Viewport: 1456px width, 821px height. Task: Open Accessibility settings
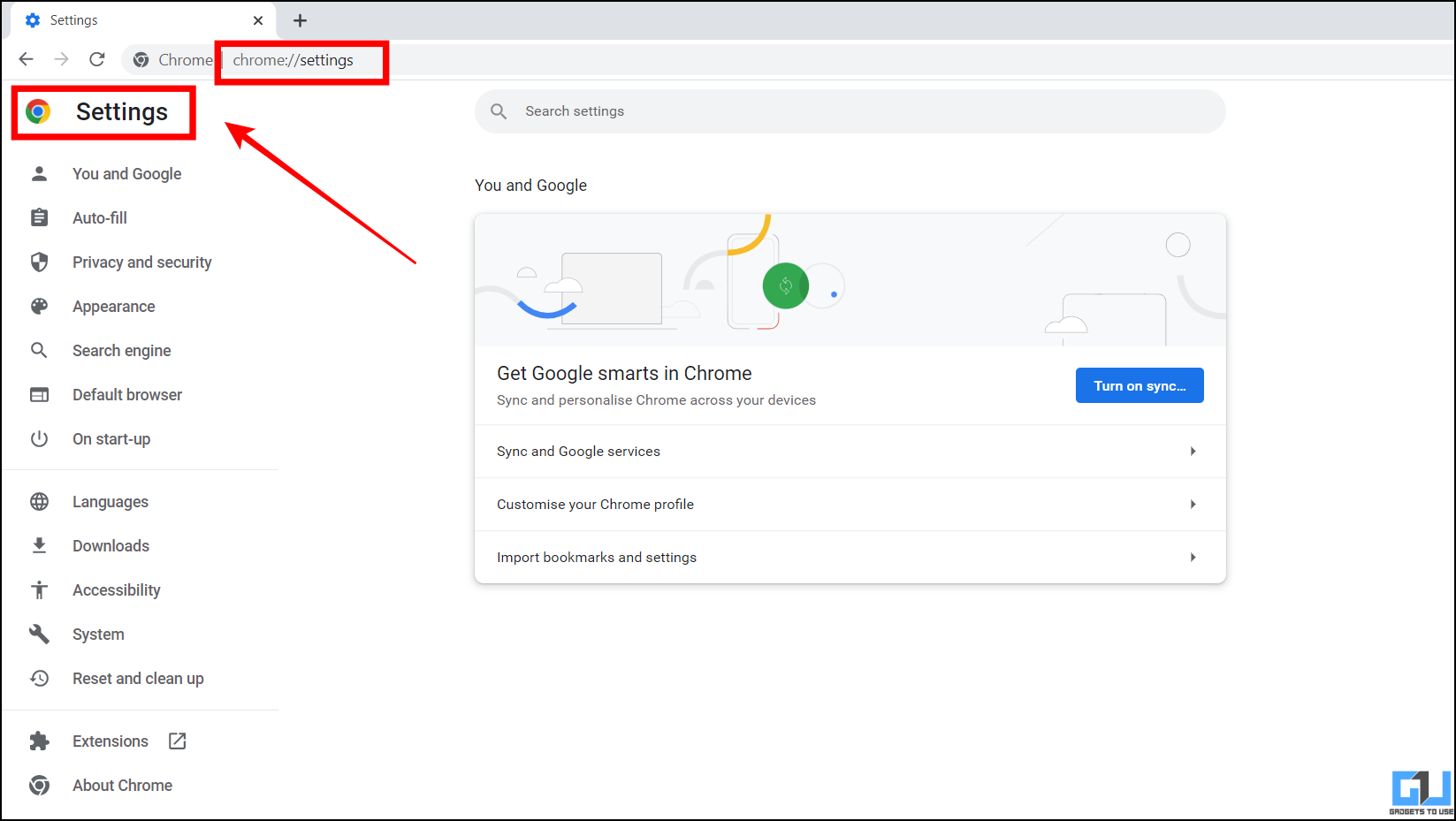[x=116, y=590]
